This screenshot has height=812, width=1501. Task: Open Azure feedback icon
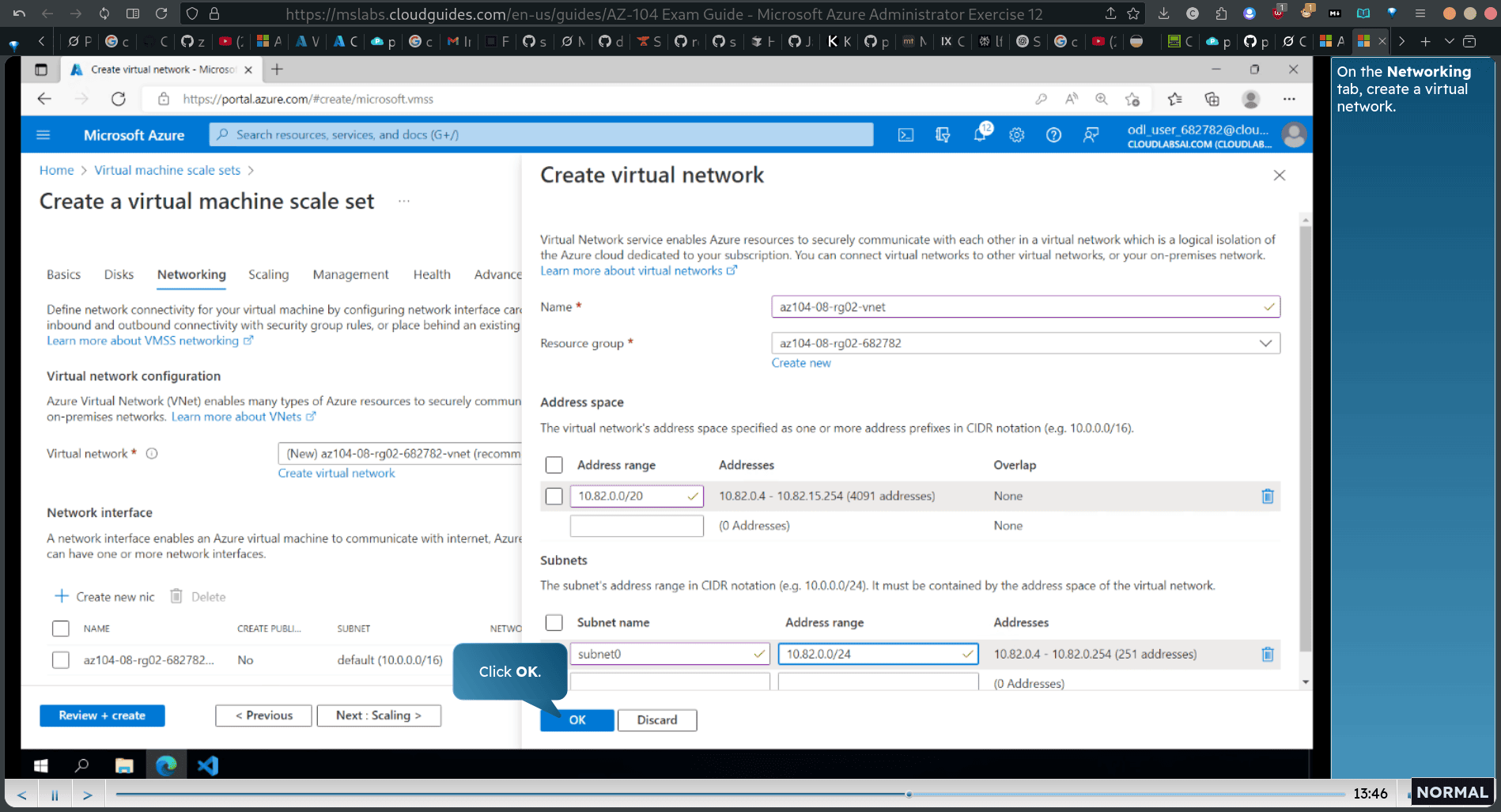pos(1091,135)
